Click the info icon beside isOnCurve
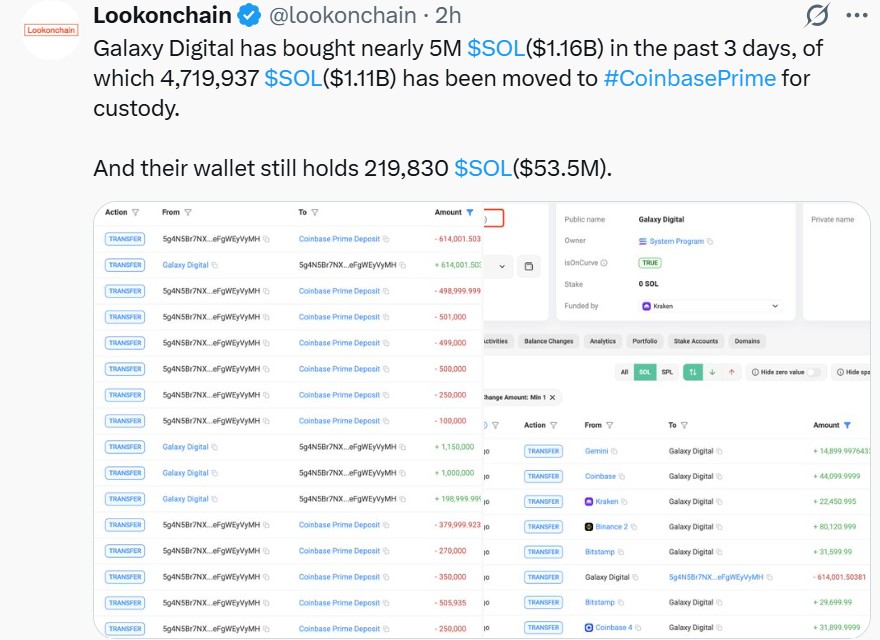 click(x=604, y=263)
